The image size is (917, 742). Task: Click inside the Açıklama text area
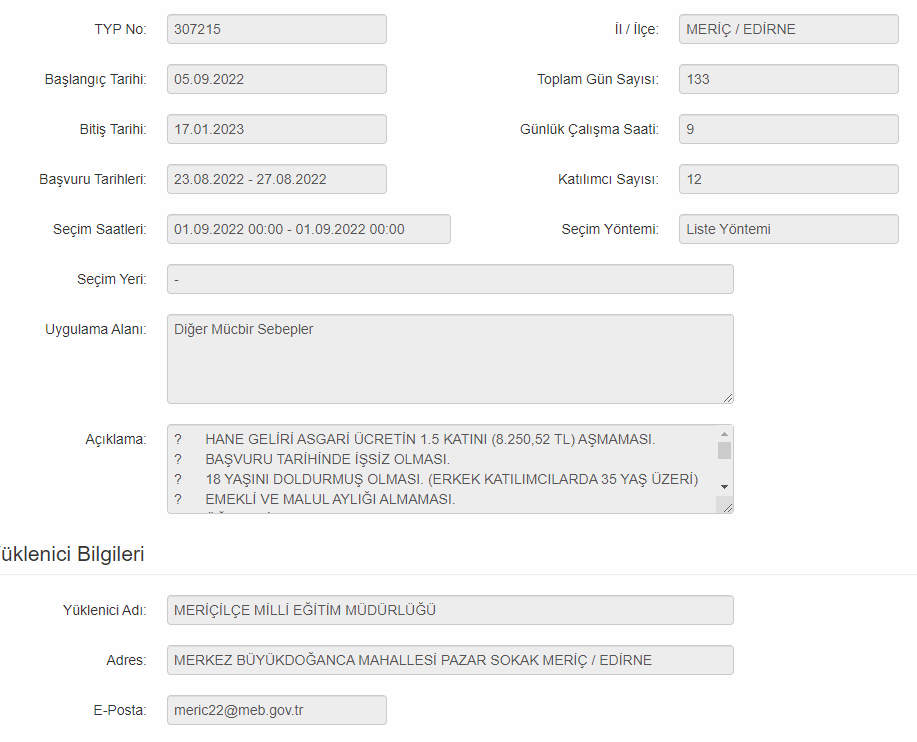coord(440,468)
